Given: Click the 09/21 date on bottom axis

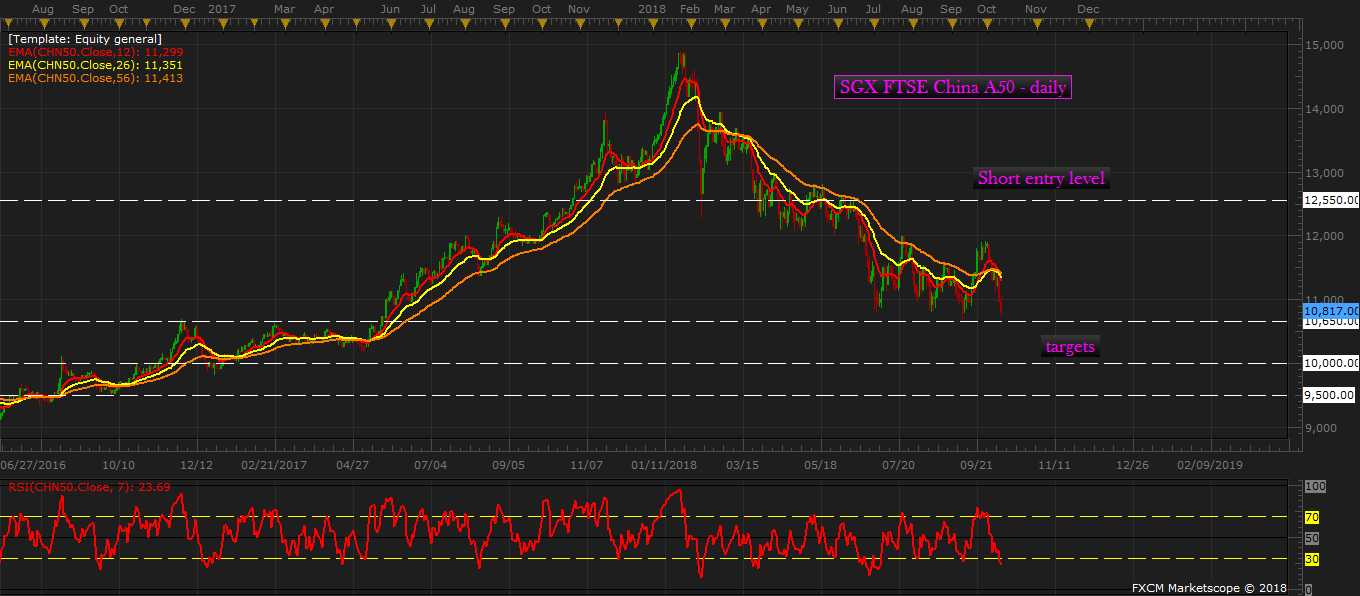Looking at the screenshot, I should pyautogui.click(x=977, y=465).
